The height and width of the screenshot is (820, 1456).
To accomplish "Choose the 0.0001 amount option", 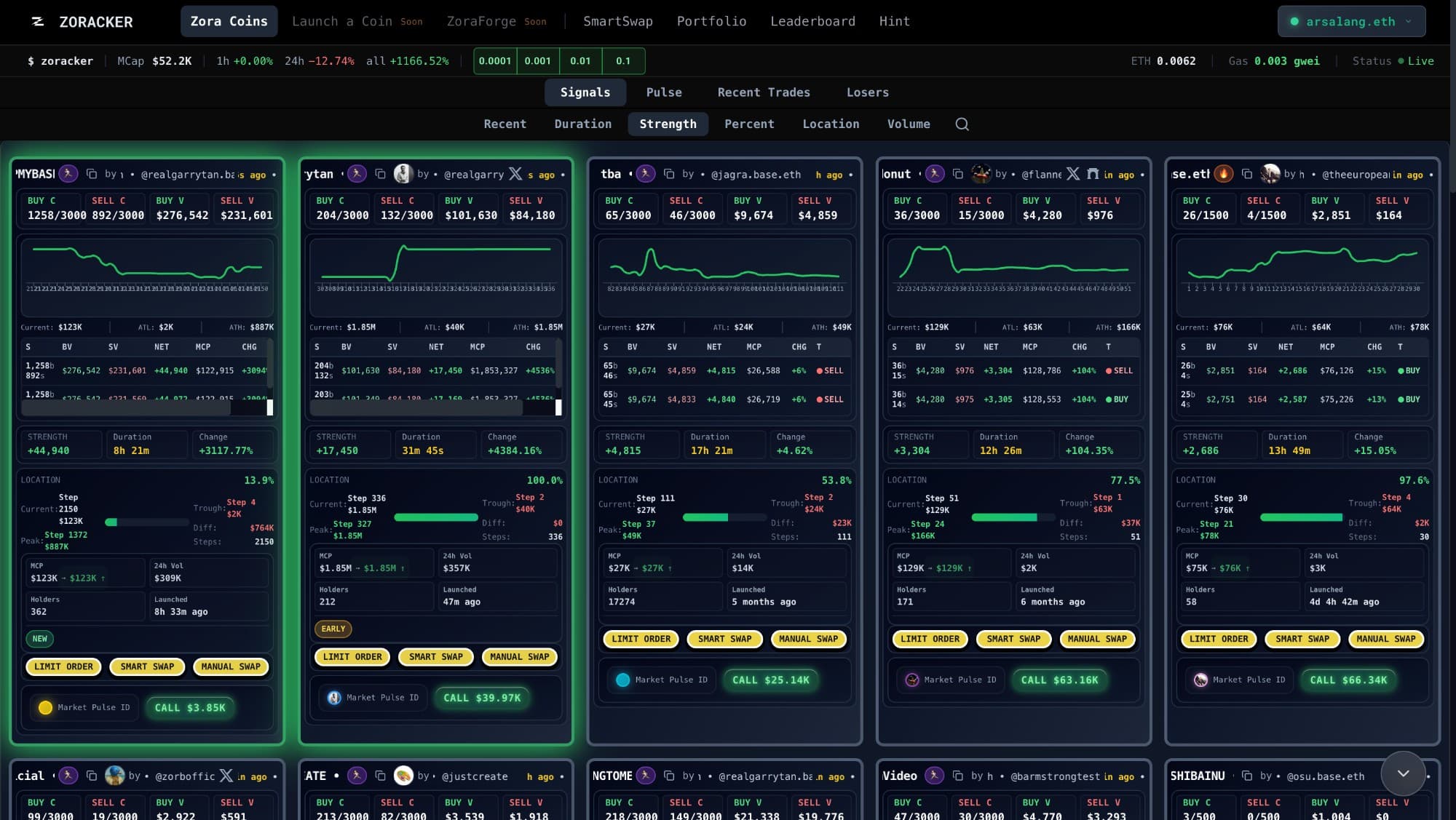I will (x=495, y=61).
